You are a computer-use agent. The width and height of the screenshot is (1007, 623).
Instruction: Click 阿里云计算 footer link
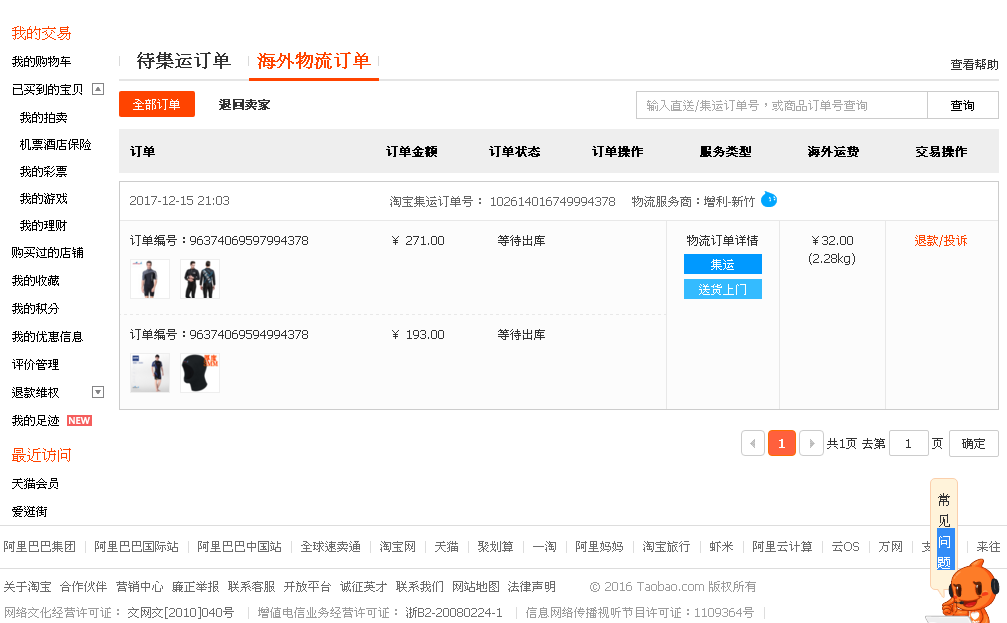click(782, 547)
